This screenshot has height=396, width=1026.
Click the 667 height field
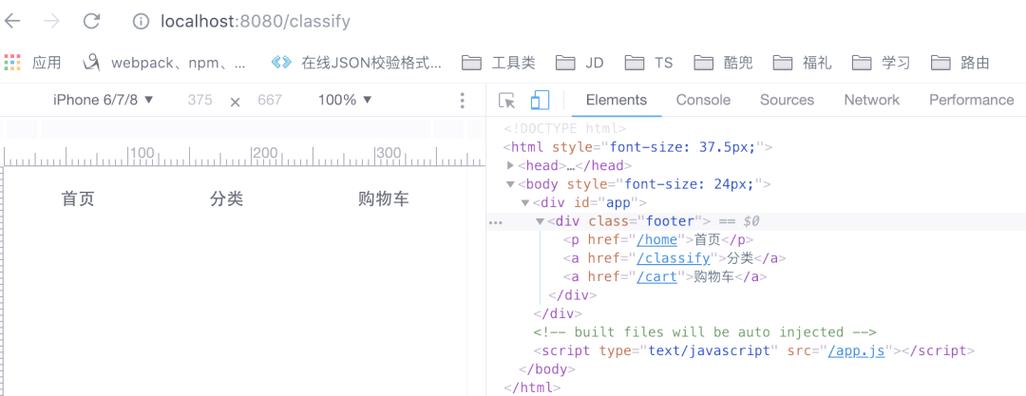270,100
